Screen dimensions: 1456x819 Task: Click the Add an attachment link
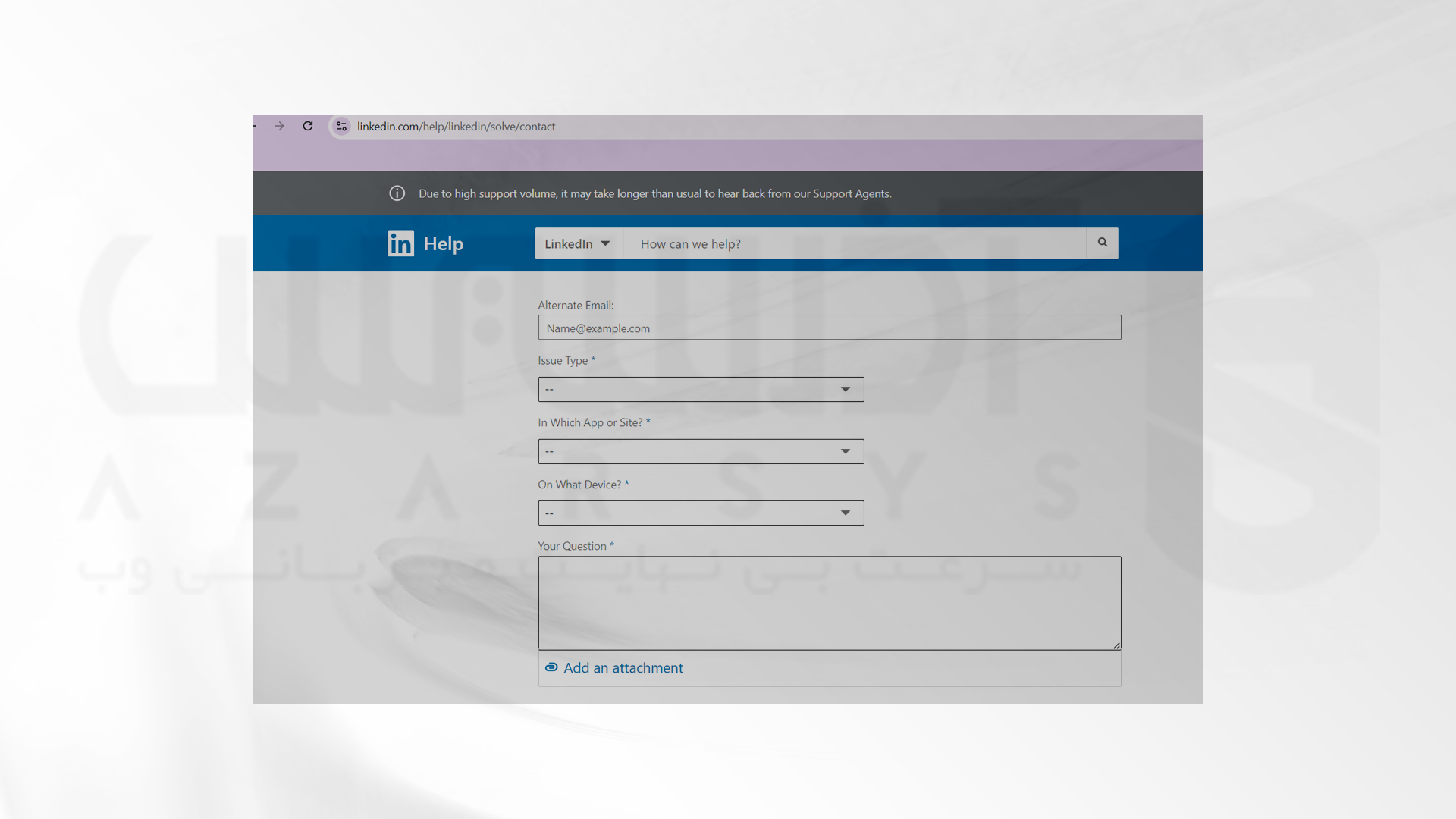coord(623,668)
